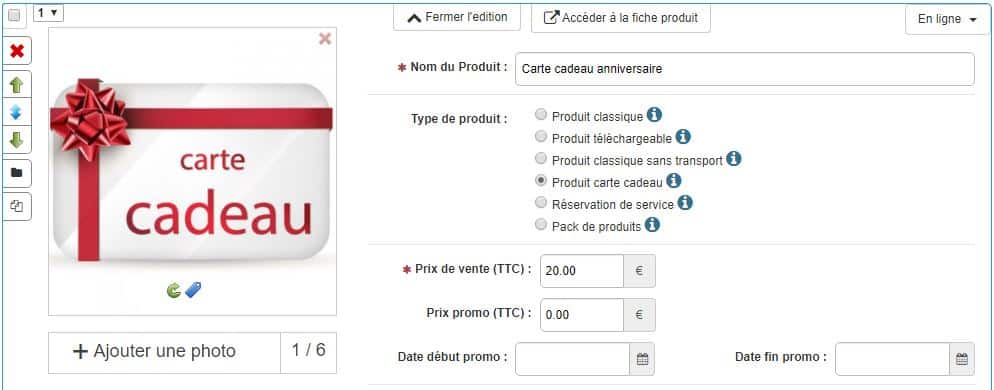Click the black folder icon in sidebar
The image size is (994, 390).
click(x=16, y=173)
